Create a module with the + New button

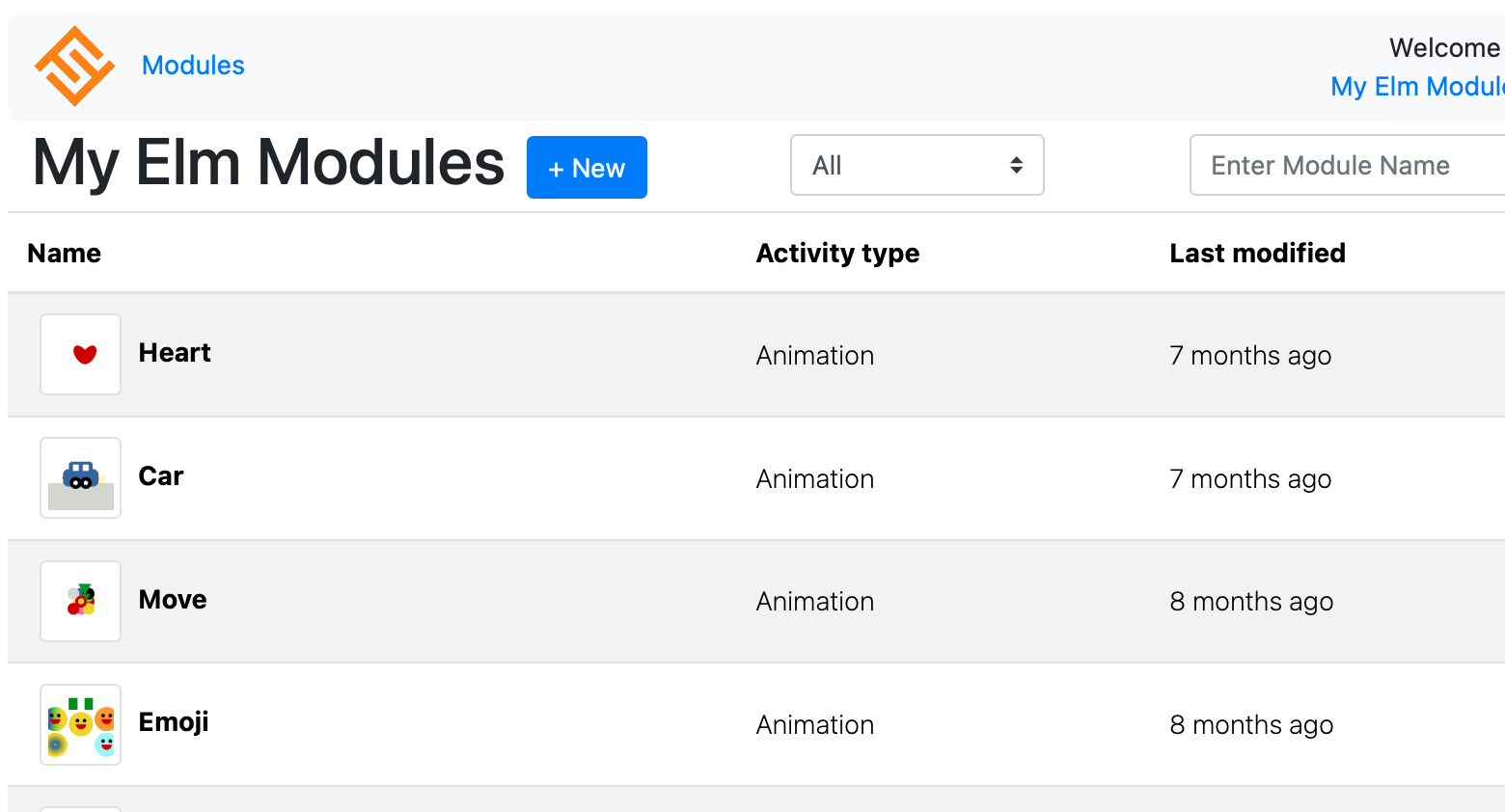[x=587, y=168]
